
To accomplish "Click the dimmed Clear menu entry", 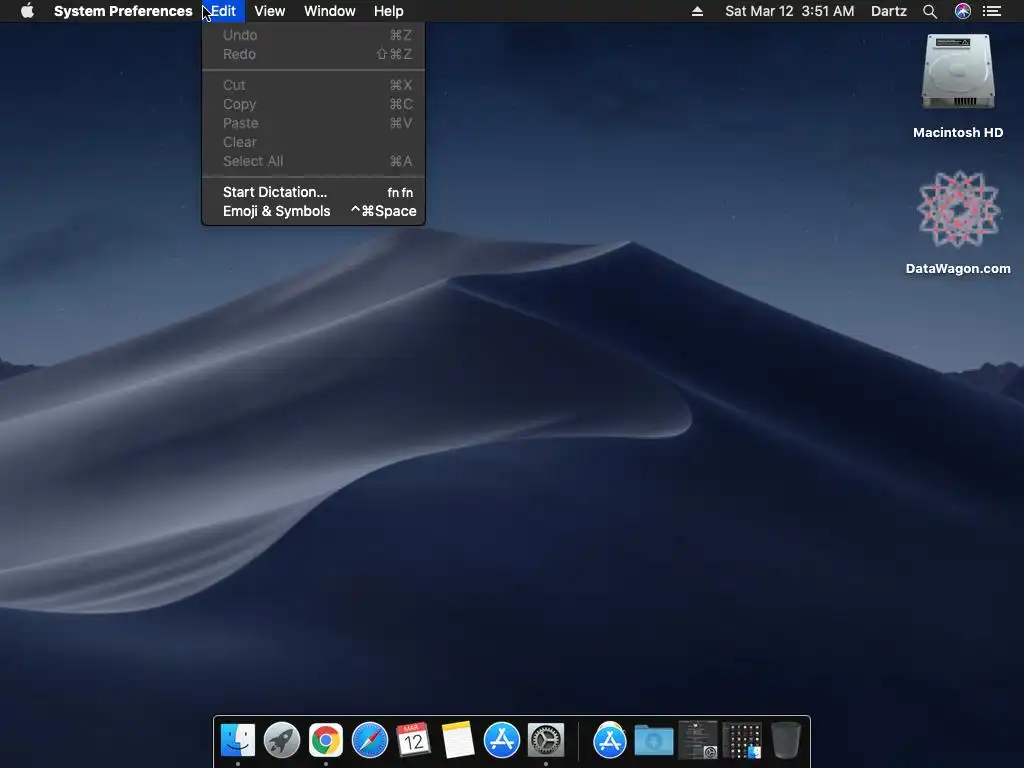I will click(313, 142).
